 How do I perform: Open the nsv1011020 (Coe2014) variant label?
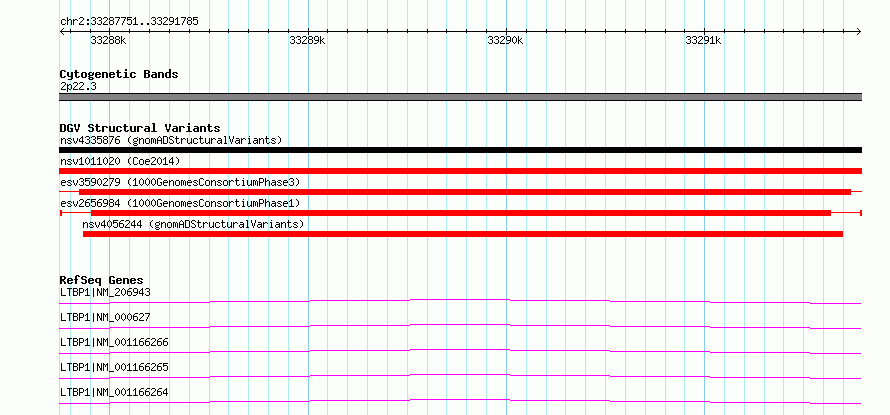120,161
